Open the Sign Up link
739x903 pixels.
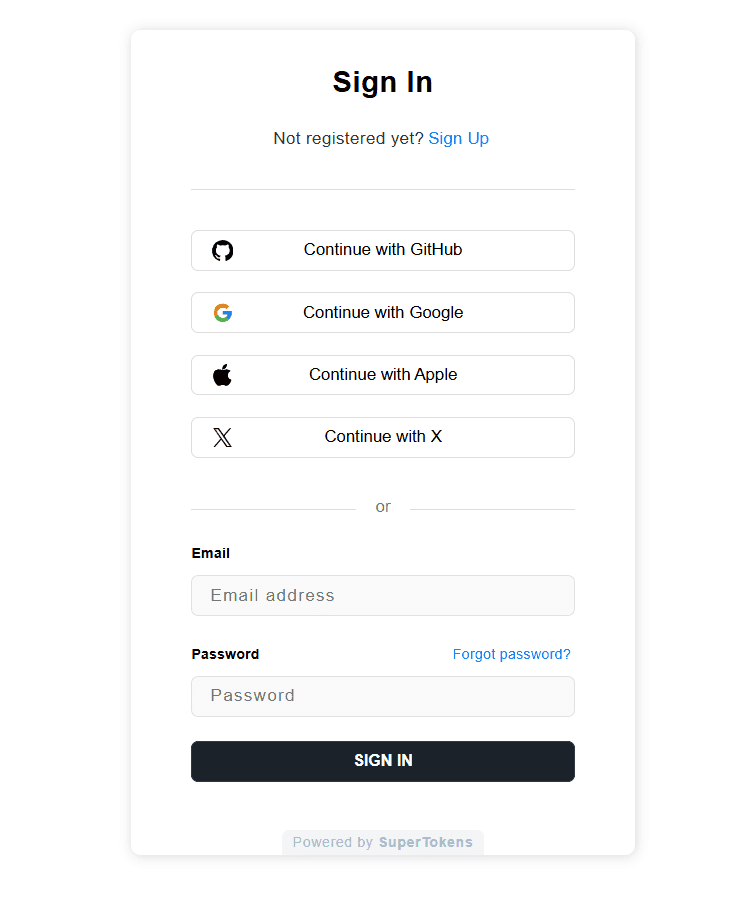[459, 138]
